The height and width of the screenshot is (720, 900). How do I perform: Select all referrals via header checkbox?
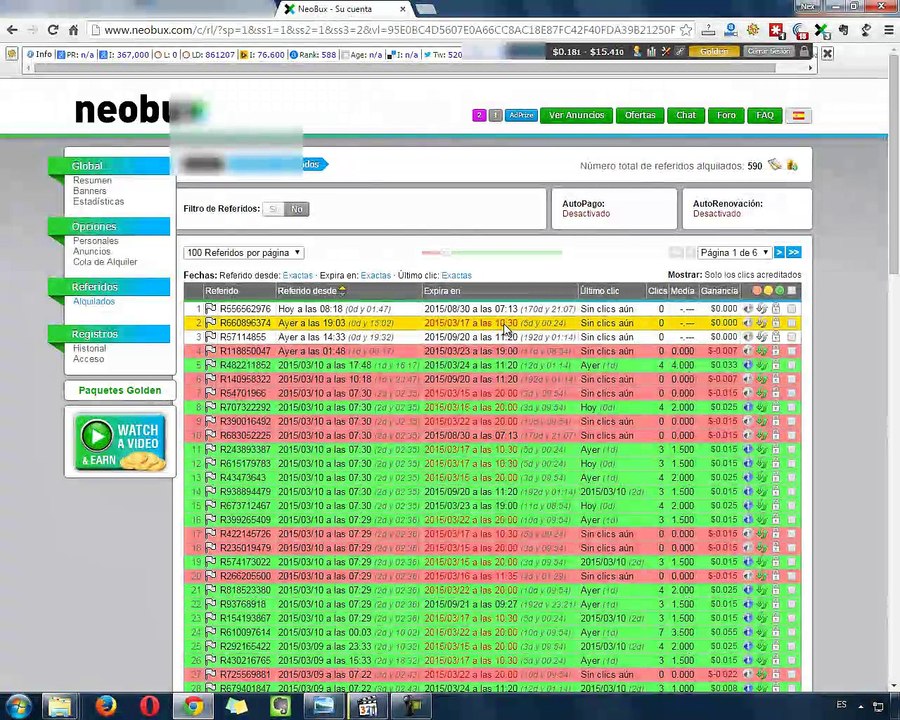[792, 291]
